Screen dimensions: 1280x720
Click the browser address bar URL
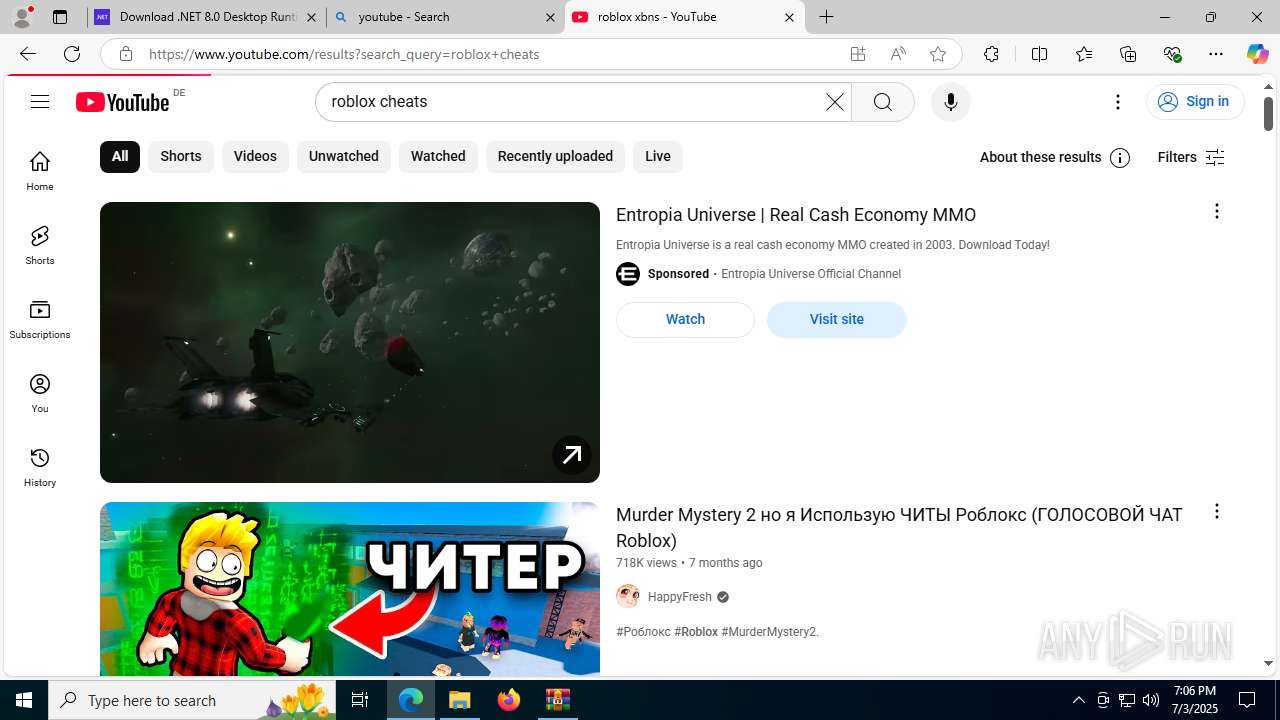[344, 54]
